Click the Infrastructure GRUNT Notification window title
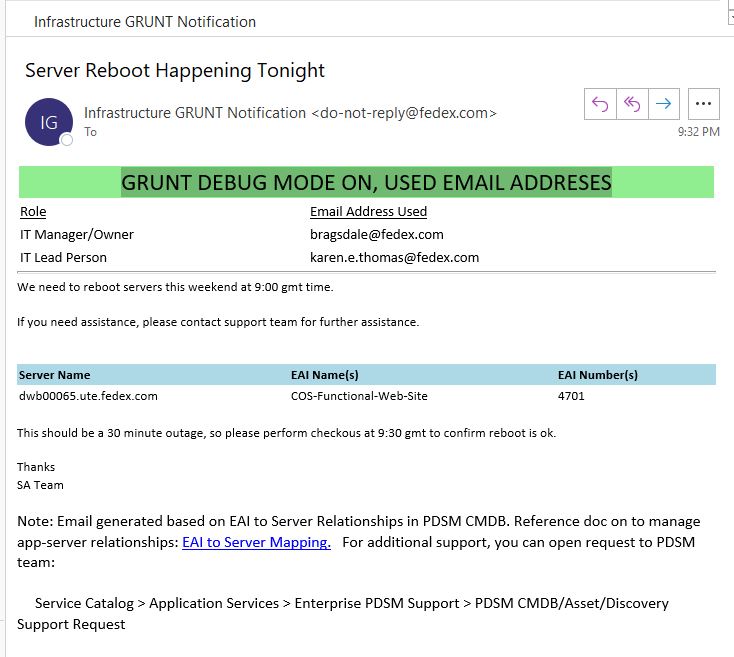This screenshot has width=734, height=657. 145,21
